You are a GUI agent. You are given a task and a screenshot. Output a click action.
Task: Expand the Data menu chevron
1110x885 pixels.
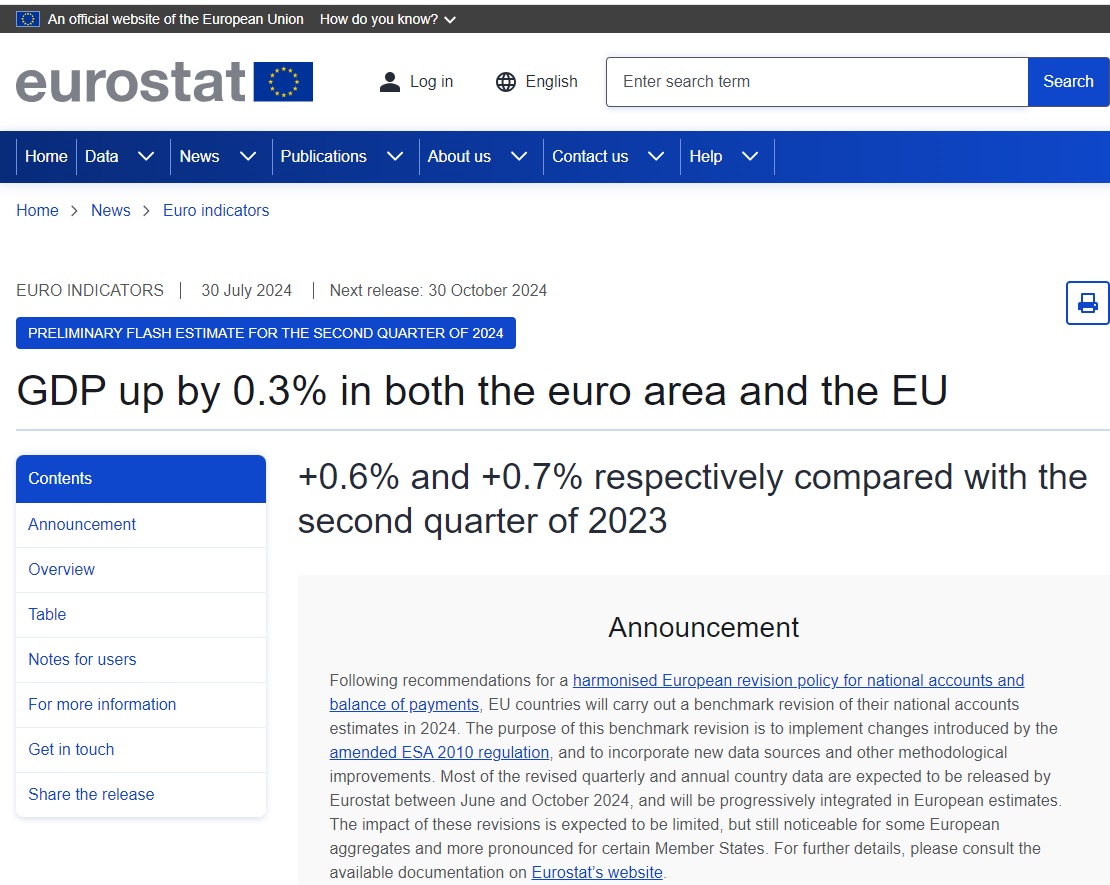click(x=146, y=156)
